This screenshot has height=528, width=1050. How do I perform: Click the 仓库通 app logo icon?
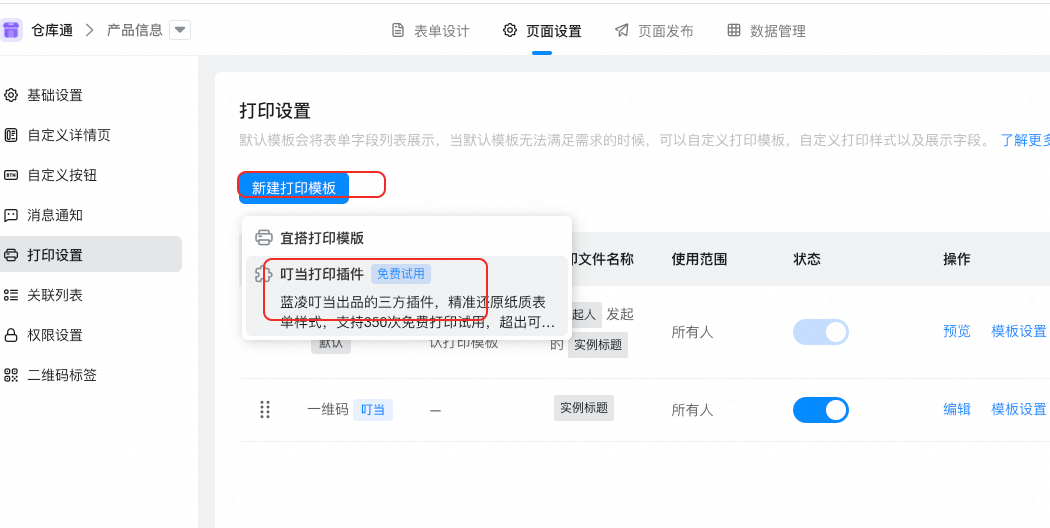coord(11,30)
